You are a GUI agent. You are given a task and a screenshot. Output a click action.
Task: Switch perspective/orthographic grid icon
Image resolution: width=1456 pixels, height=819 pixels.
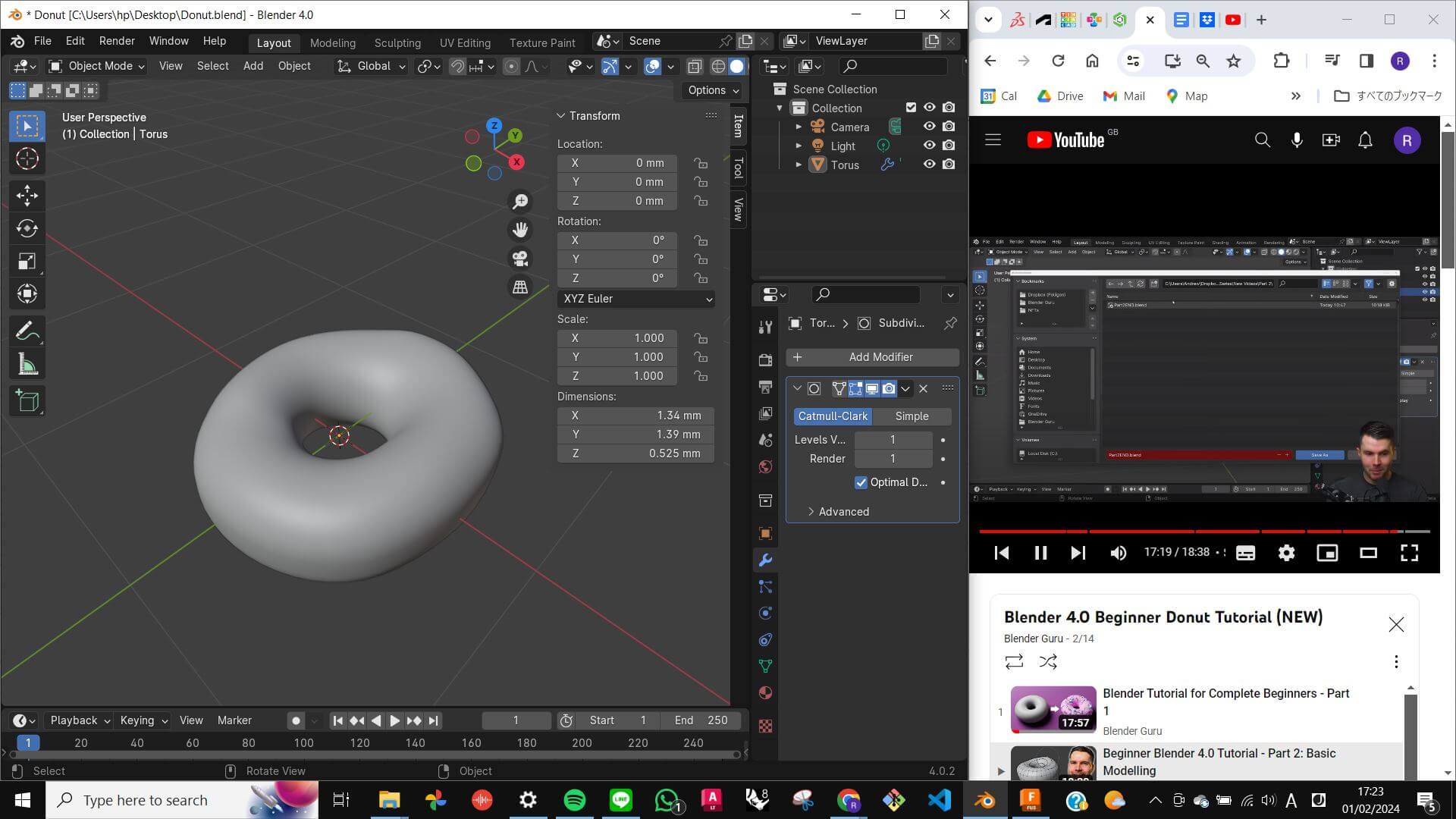point(520,287)
